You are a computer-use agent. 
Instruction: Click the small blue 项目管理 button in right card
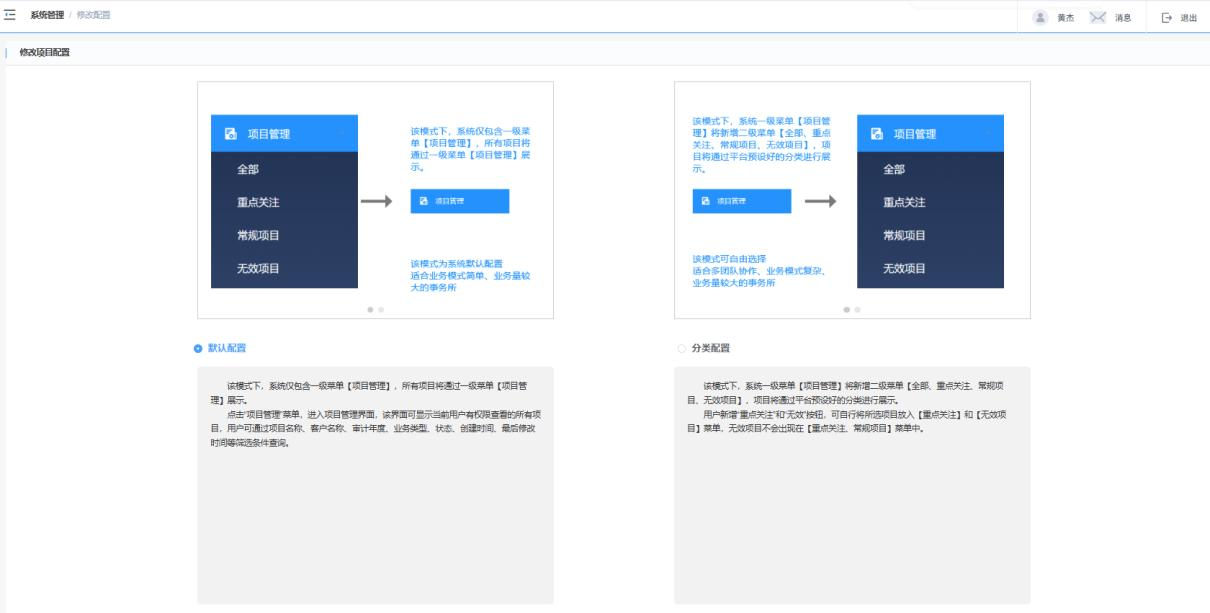(x=741, y=201)
